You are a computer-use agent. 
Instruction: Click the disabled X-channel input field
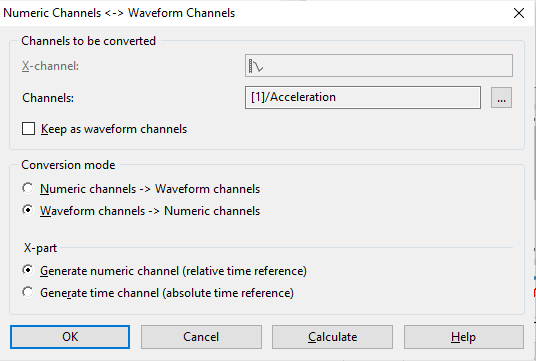tap(379, 66)
